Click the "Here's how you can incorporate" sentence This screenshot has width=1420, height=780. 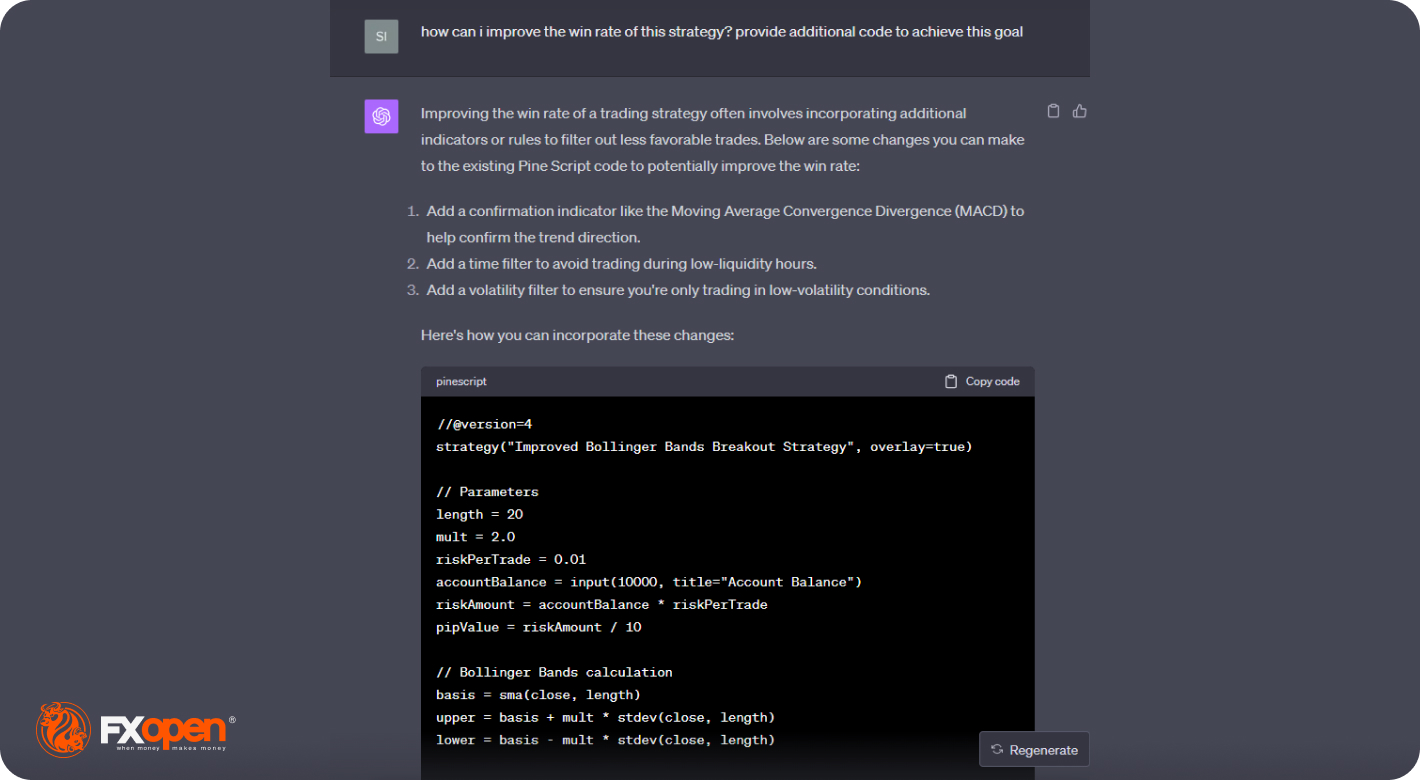coord(577,335)
